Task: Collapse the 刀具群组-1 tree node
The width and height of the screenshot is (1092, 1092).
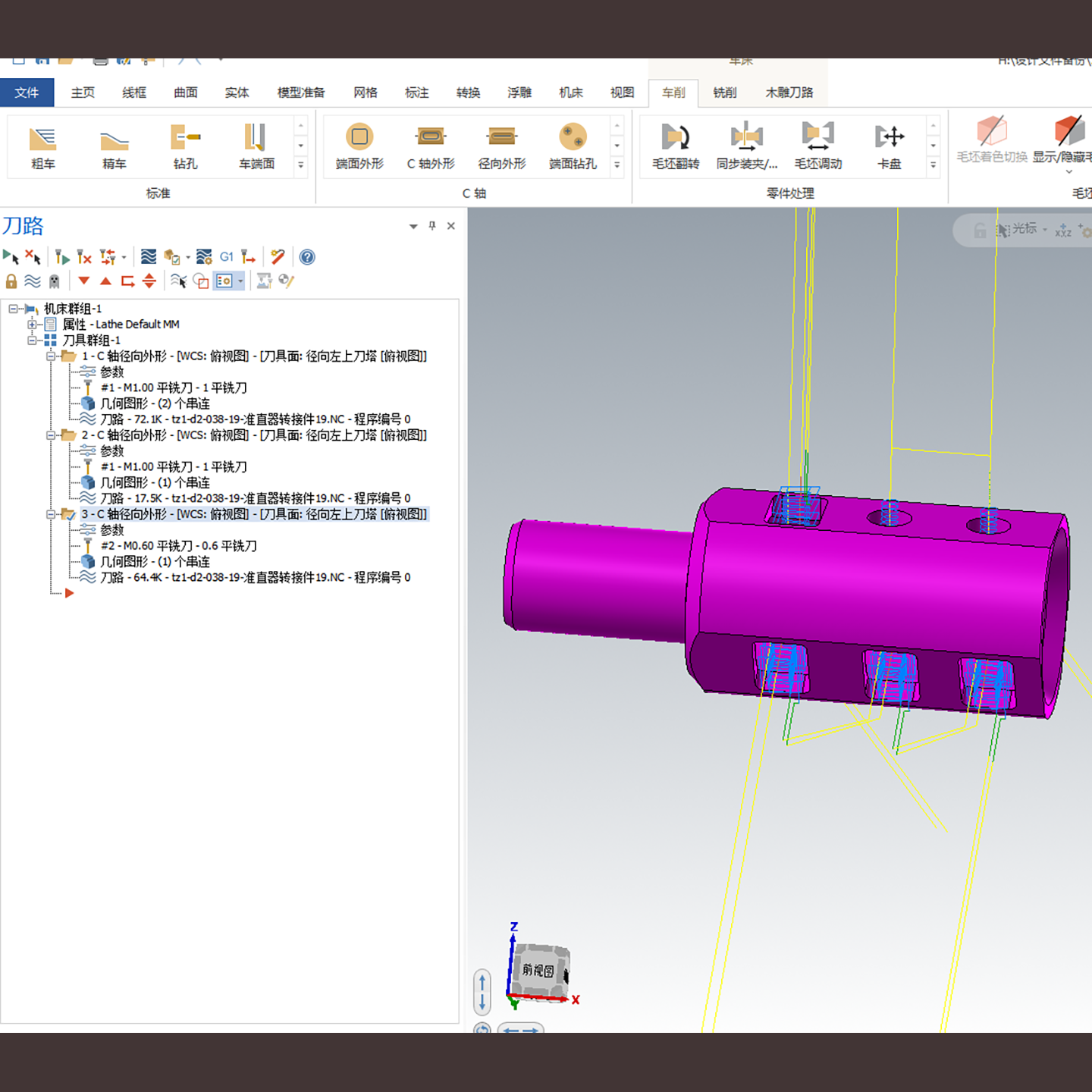Action: coord(32,340)
